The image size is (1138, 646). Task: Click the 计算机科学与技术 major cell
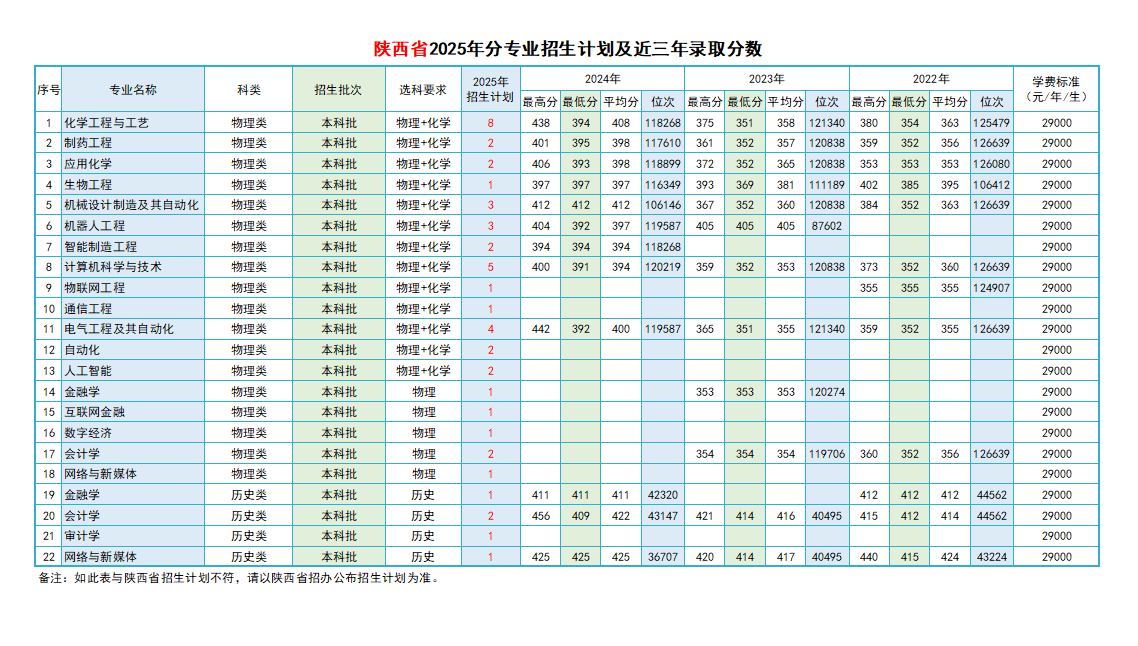point(112,267)
